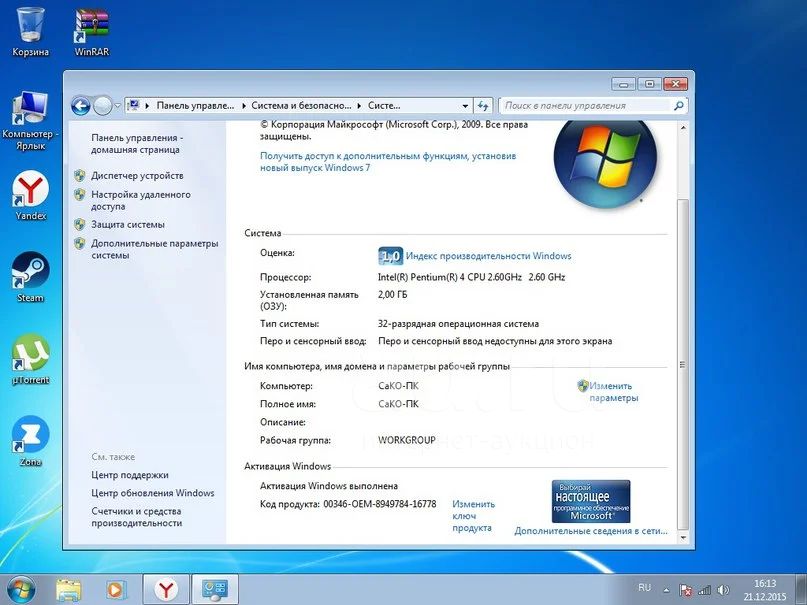Image resolution: width=807 pixels, height=605 pixels.
Task: Open Настройка удаленного доступа
Action: click(141, 200)
